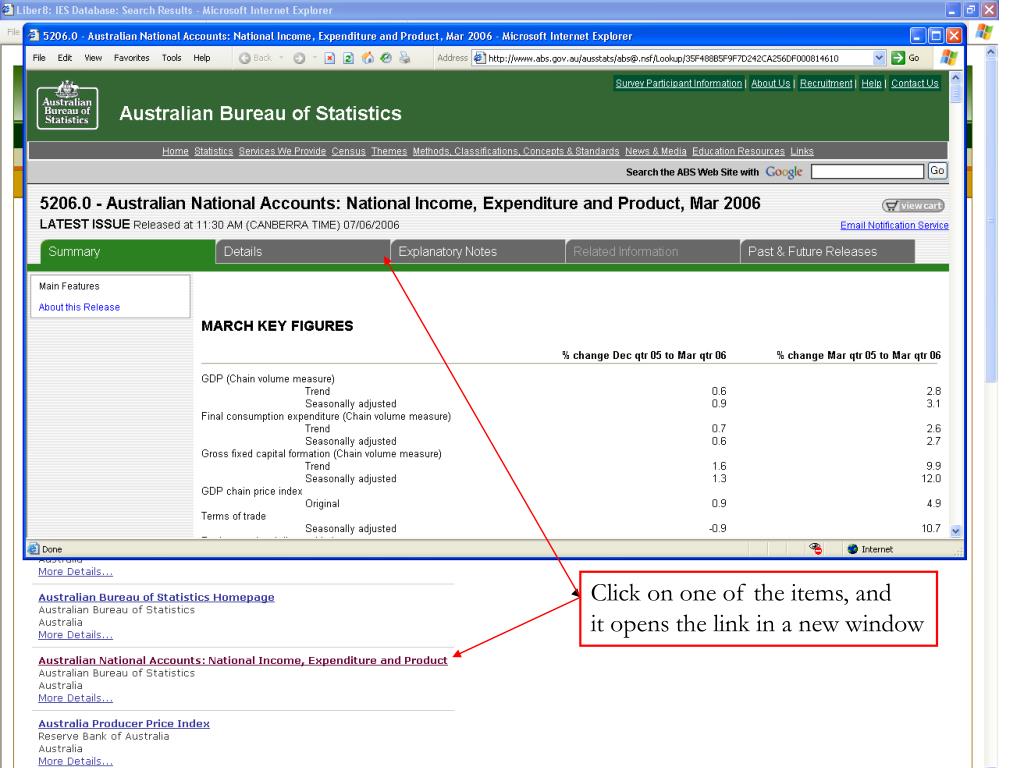Click the ABS page scrollbar up arrow
This screenshot has height=768, width=1024.
point(956,77)
